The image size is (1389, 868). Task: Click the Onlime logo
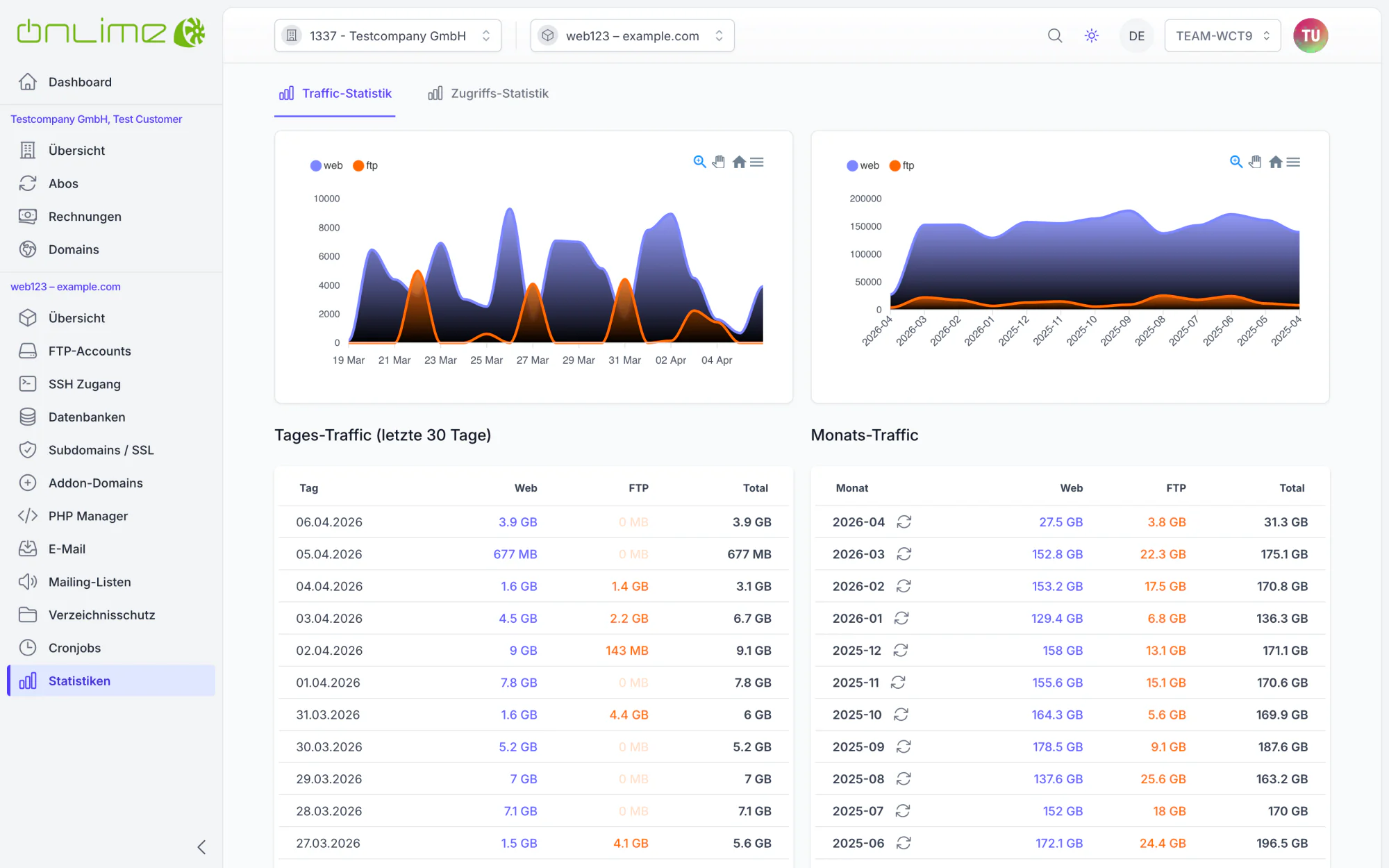click(x=111, y=32)
